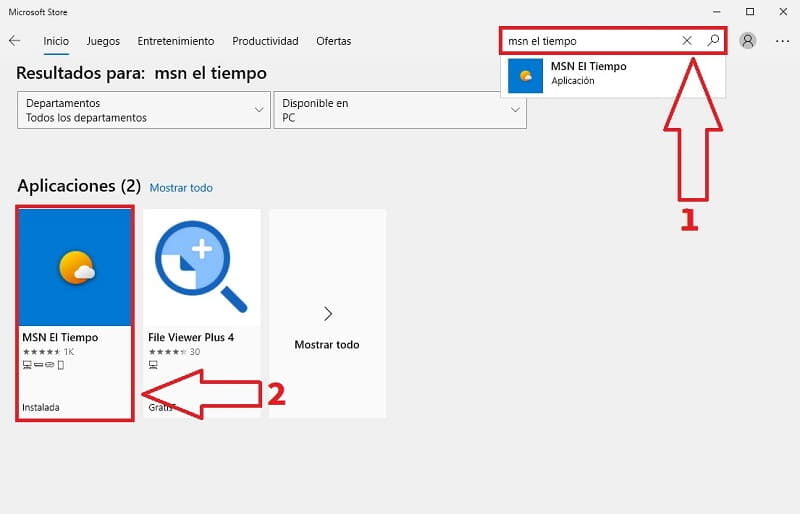Viewport: 800px width, 514px height.
Task: Switch to the Juegos tab
Action: pos(103,41)
